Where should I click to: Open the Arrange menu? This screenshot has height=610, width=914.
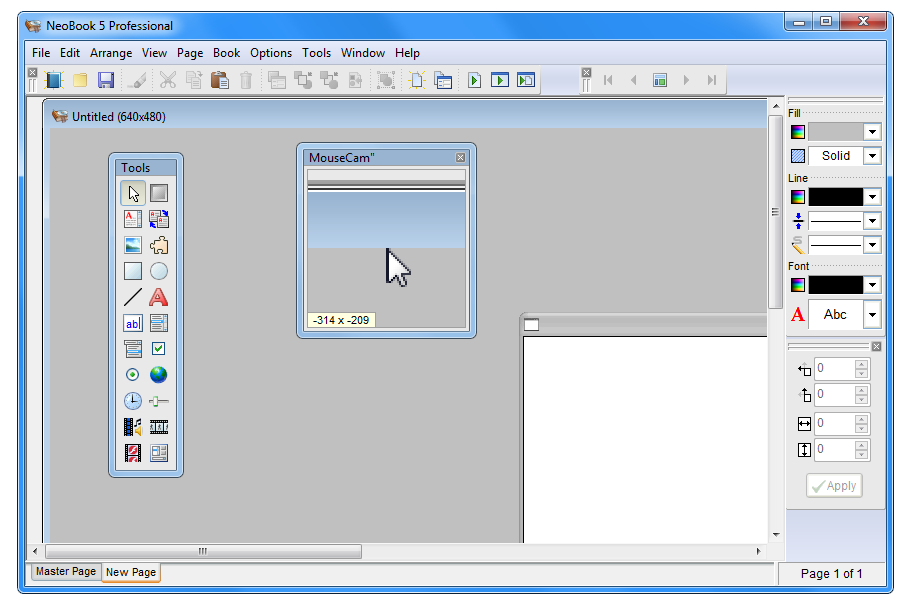click(111, 53)
